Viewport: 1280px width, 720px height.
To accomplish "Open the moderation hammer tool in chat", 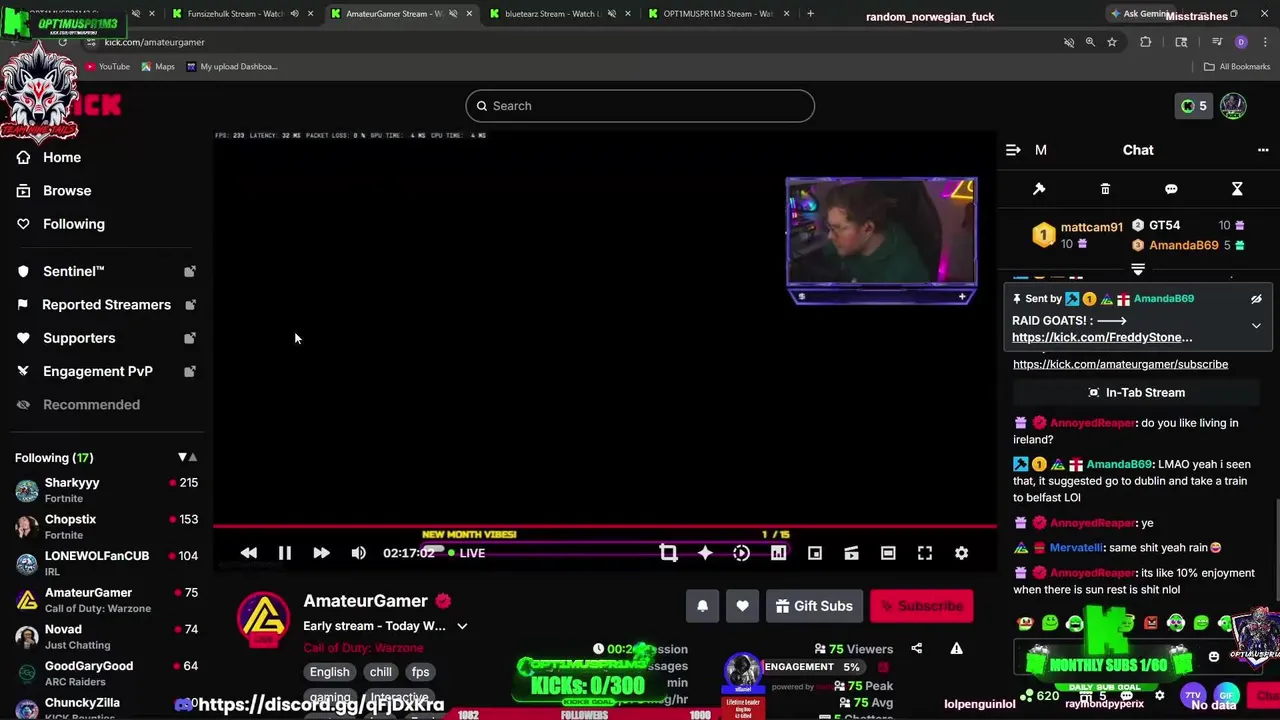I will pos(1039,189).
